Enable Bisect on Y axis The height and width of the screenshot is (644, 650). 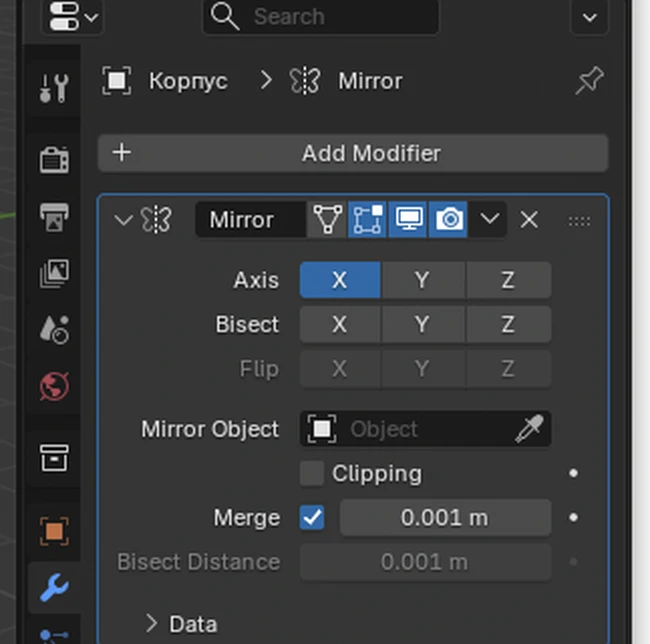coord(423,324)
